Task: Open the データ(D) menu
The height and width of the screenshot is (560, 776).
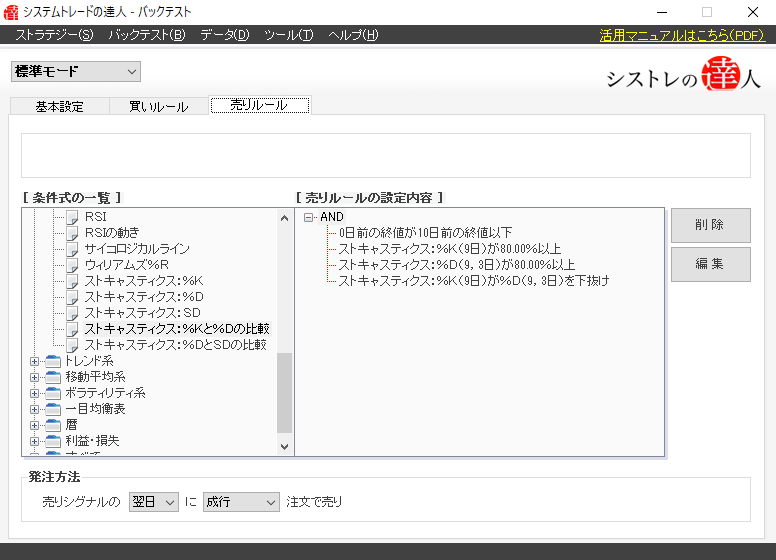Action: coord(225,35)
